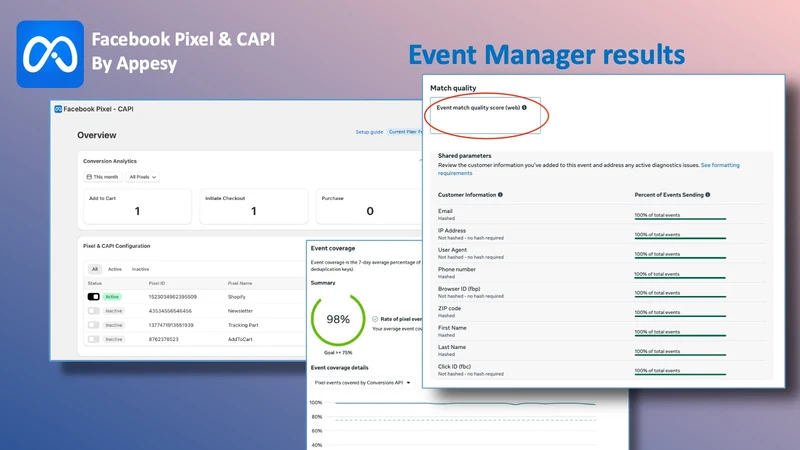Select the Inactive tab in Pixel configuration

tap(140, 269)
